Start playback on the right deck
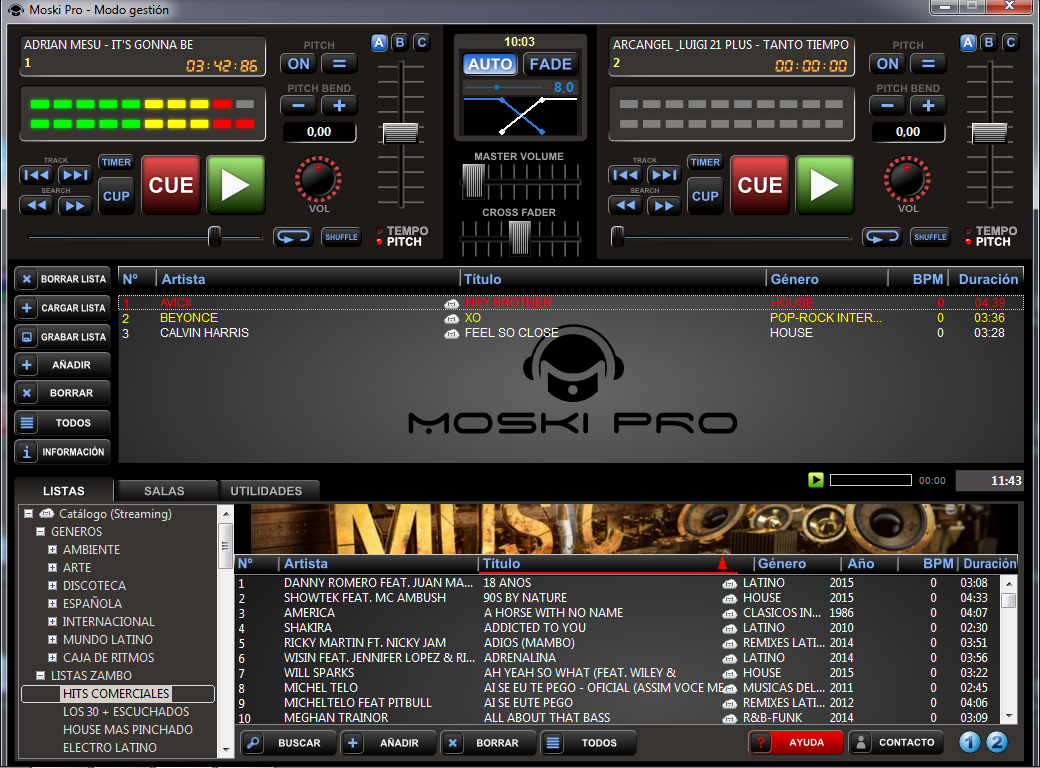Image resolution: width=1040 pixels, height=768 pixels. coord(824,185)
